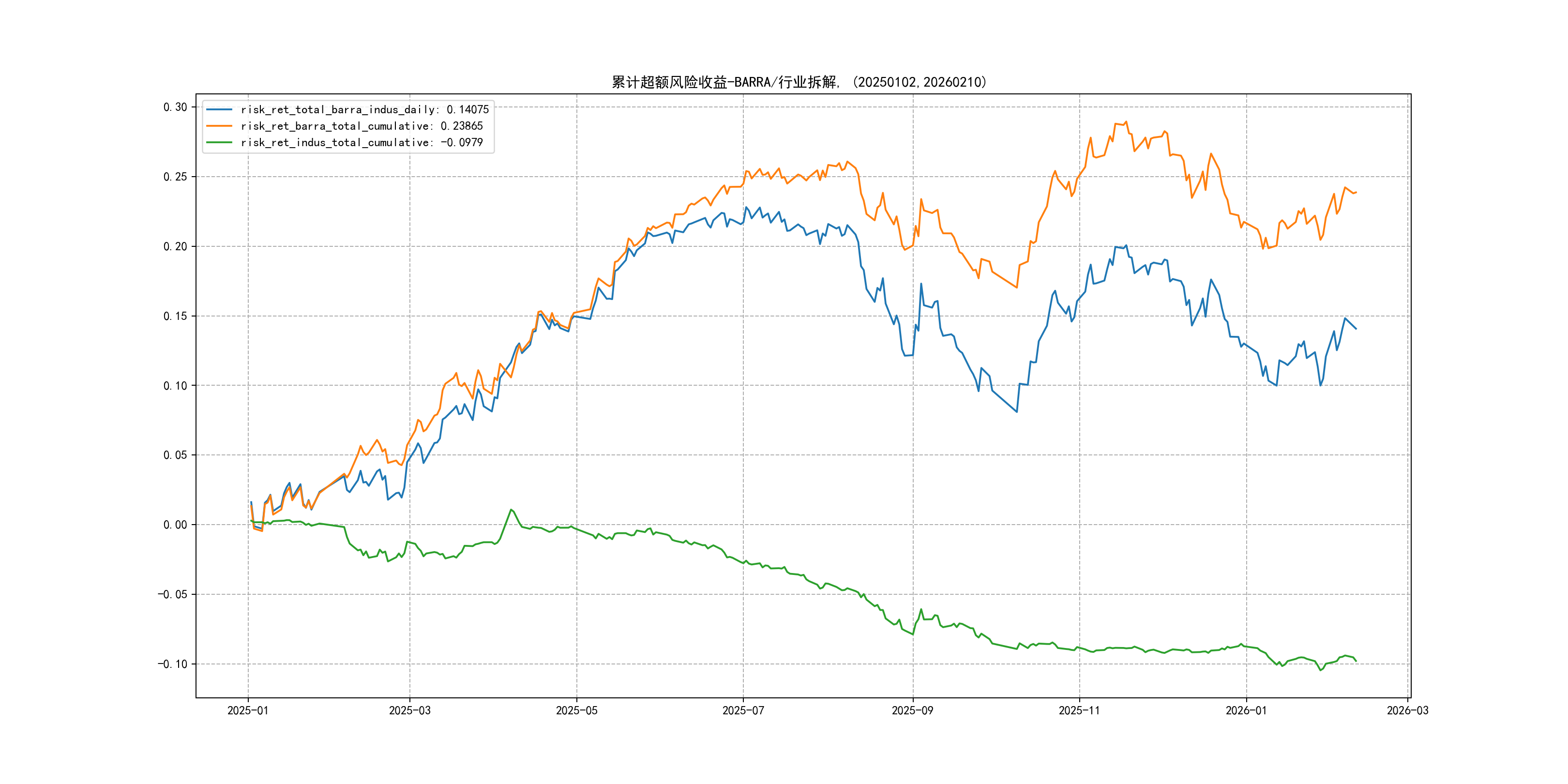1568x784 pixels.
Task: Click the chart title text at top
Action: [x=799, y=82]
